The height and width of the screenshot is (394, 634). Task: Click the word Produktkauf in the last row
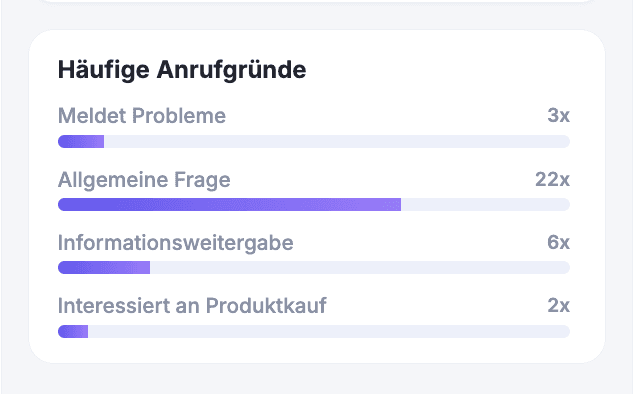pos(266,305)
